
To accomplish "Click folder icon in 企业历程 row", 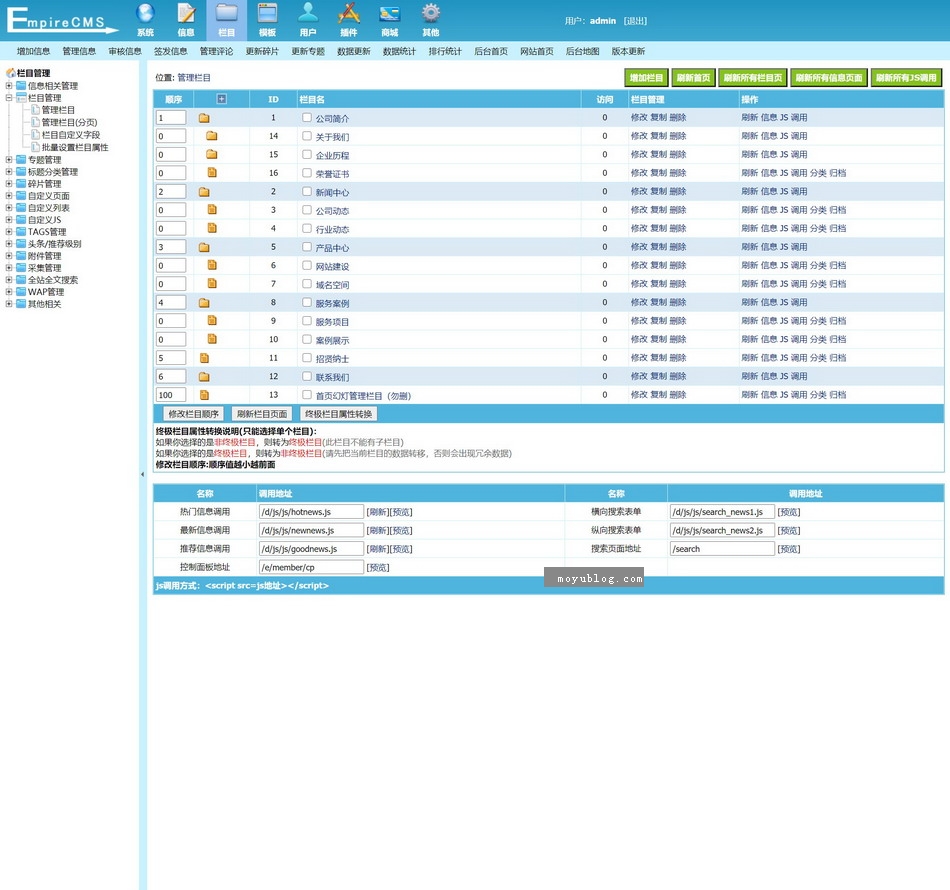I will [211, 154].
